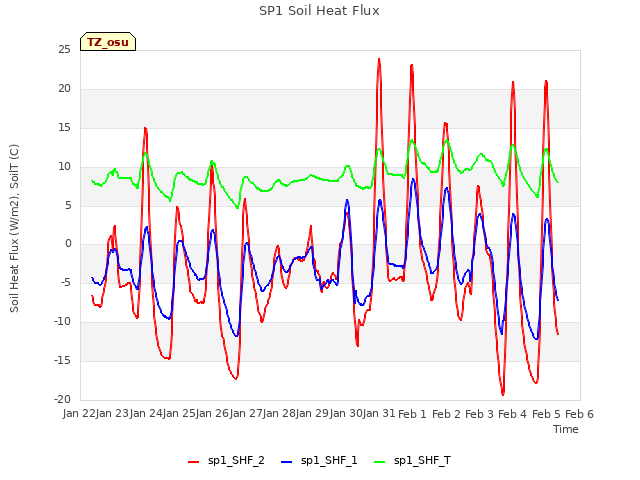Click the Feb 2 x-axis tick label

(x=446, y=414)
